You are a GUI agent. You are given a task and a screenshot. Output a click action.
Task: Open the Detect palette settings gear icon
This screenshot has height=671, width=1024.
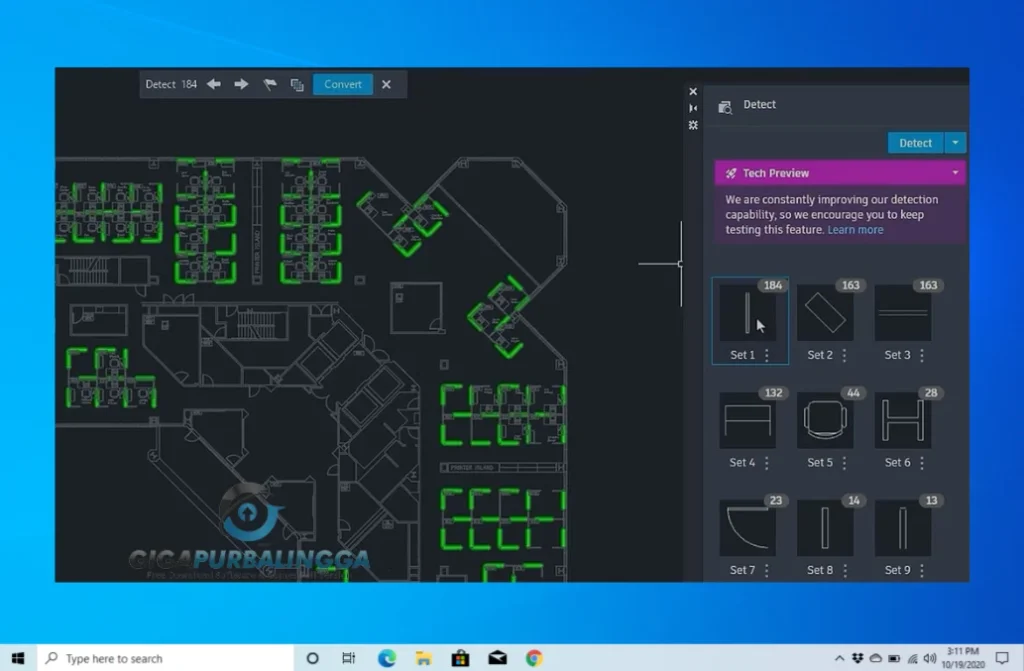coord(693,124)
